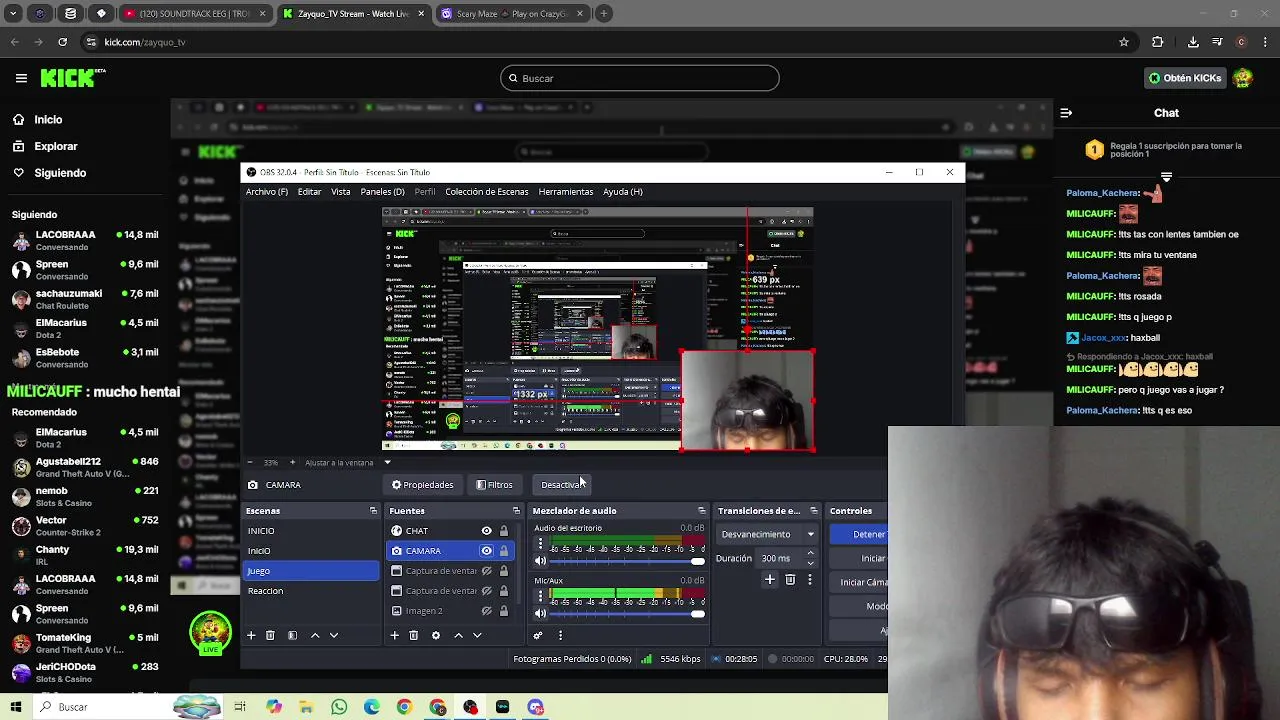
Task: Show the Imagen 2 source via eye icon
Action: [486, 611]
